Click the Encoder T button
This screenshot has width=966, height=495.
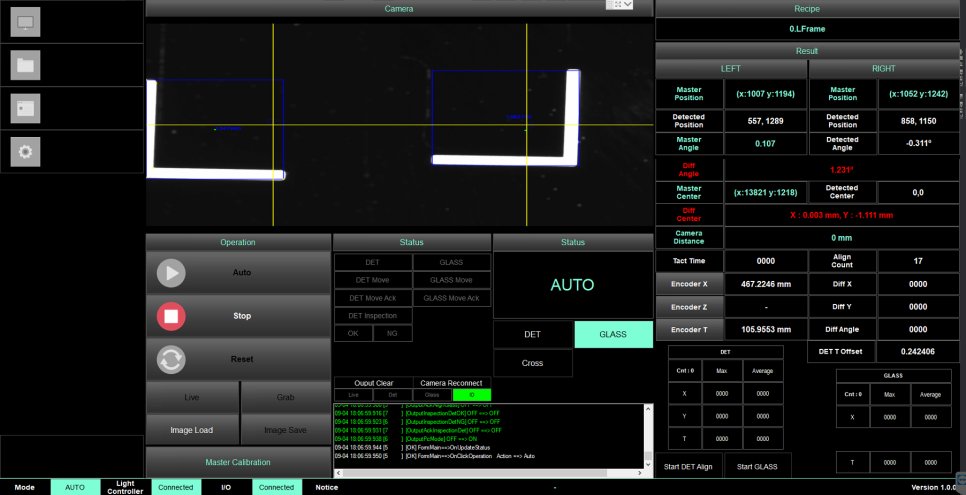[x=689, y=330]
